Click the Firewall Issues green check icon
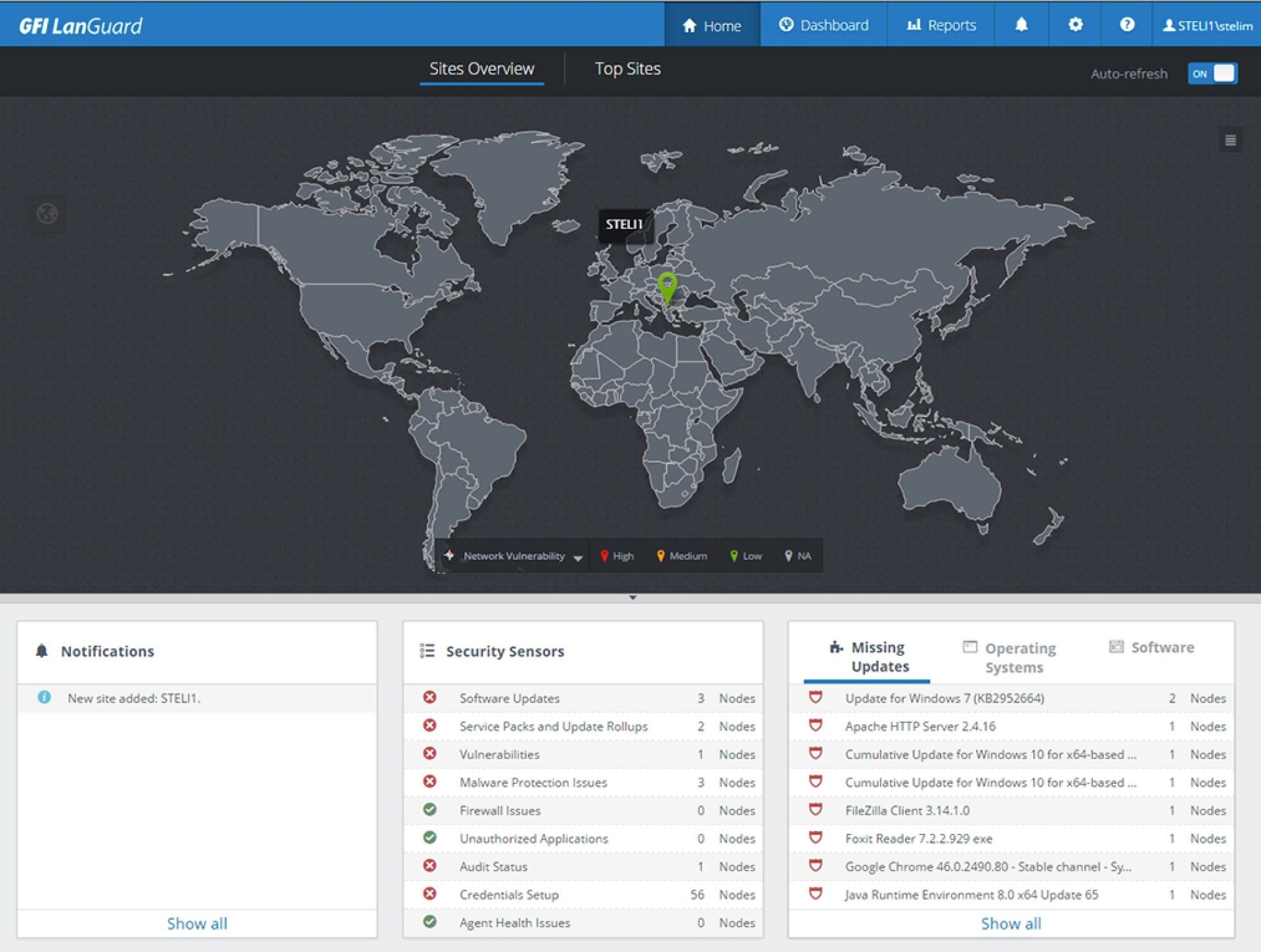This screenshot has width=1261, height=952. pos(430,810)
